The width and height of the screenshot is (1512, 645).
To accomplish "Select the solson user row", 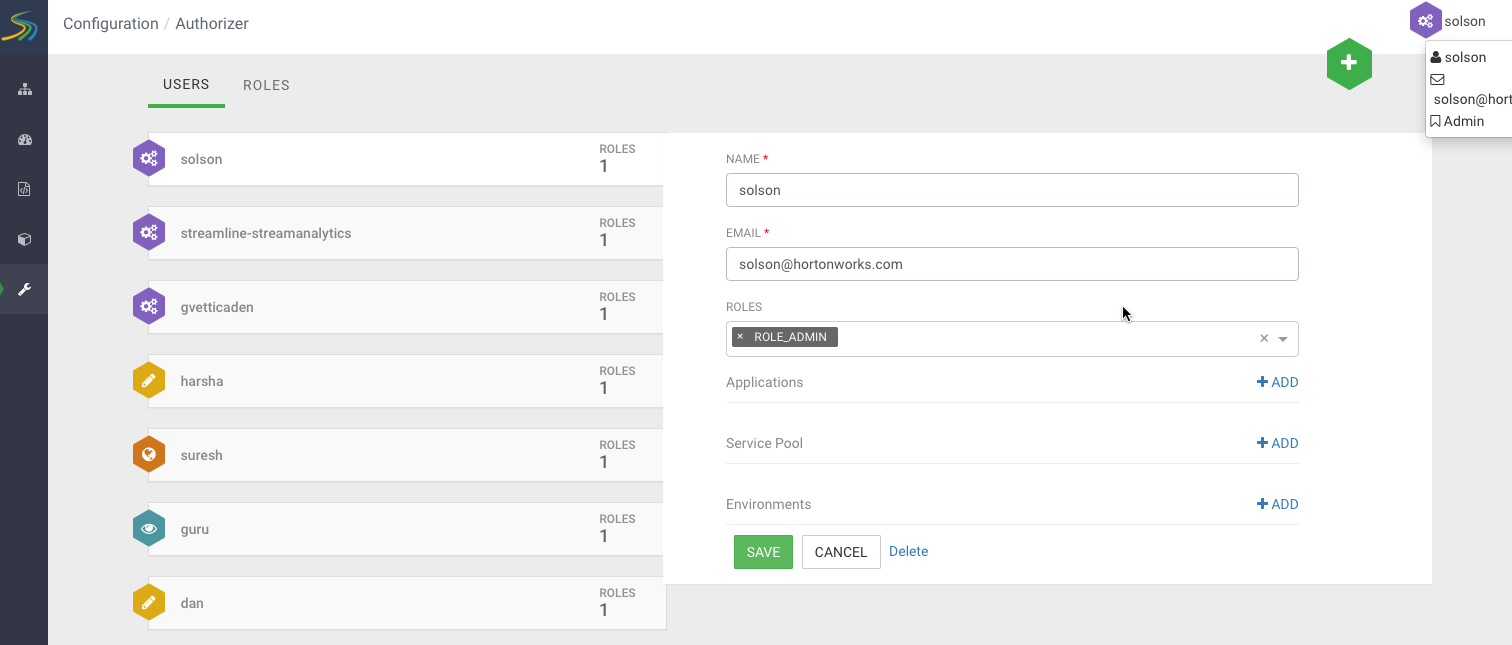I will pyautogui.click(x=406, y=159).
